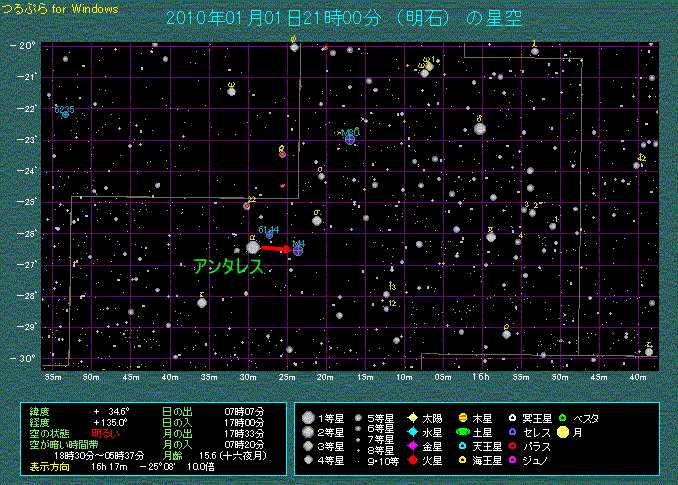The height and width of the screenshot is (485, 678).
Task: Select the M4 cluster marker
Action: 298,250
